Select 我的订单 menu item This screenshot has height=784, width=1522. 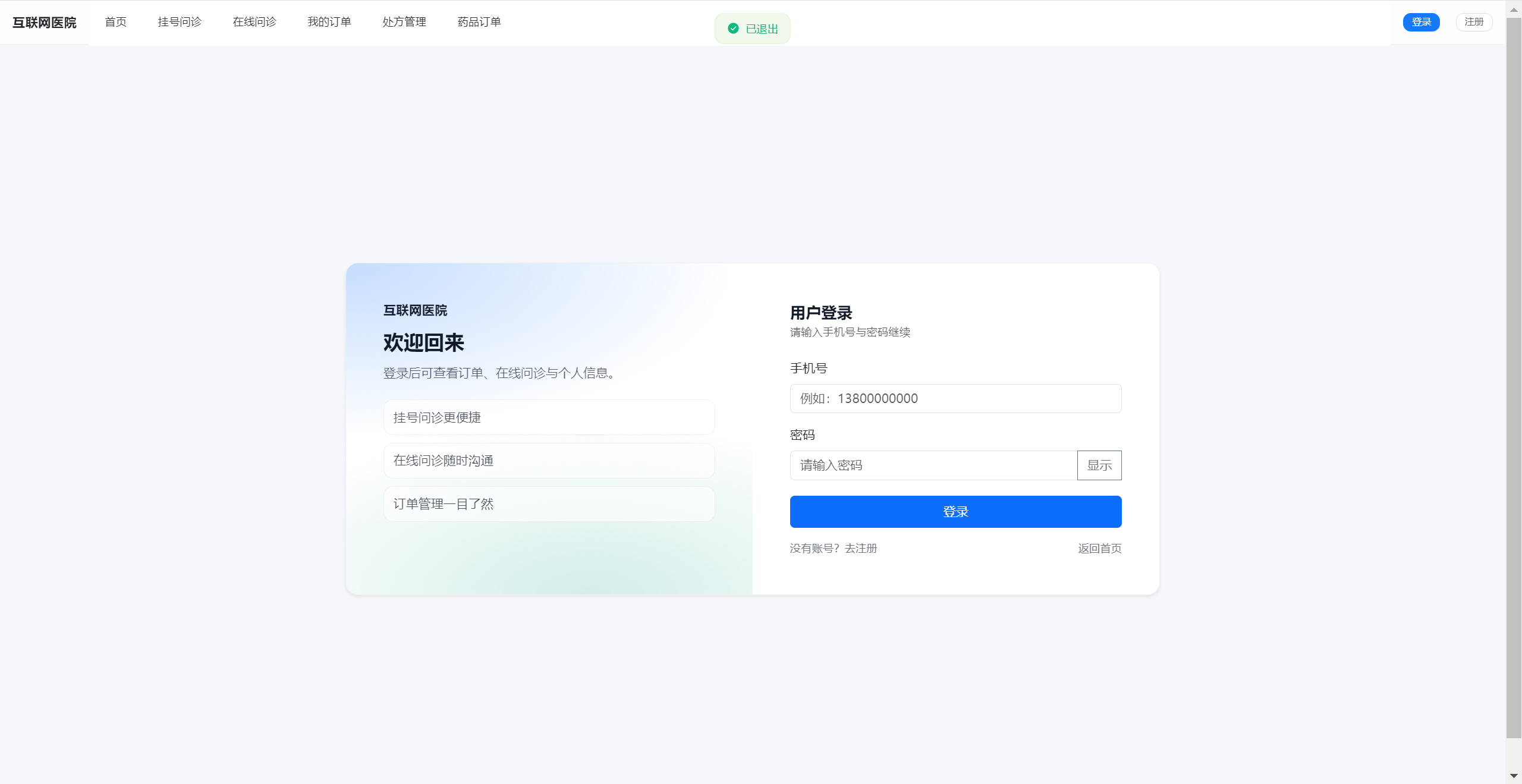[329, 22]
